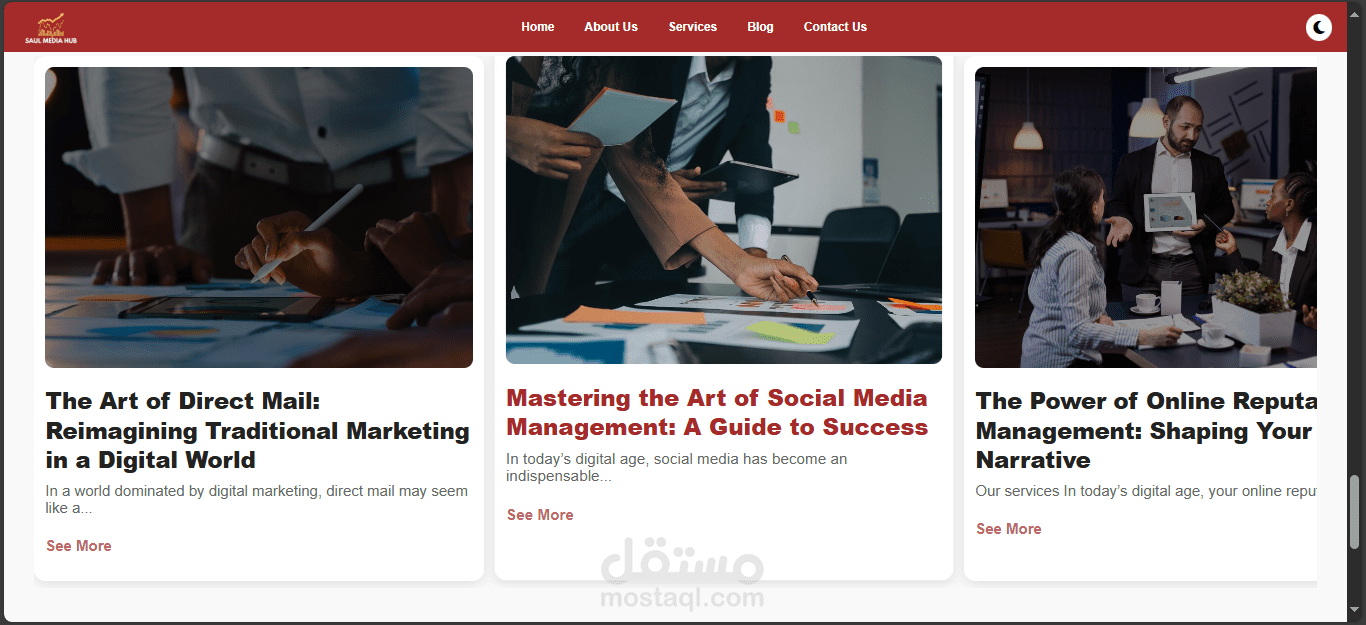Click the vertical page scrollbar thumb
This screenshot has height=625, width=1366.
tap(1356, 512)
